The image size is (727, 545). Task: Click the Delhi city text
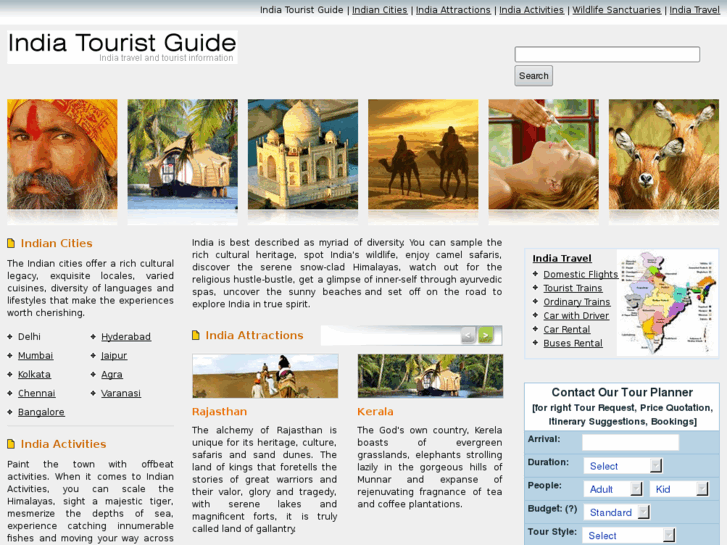tap(29, 336)
